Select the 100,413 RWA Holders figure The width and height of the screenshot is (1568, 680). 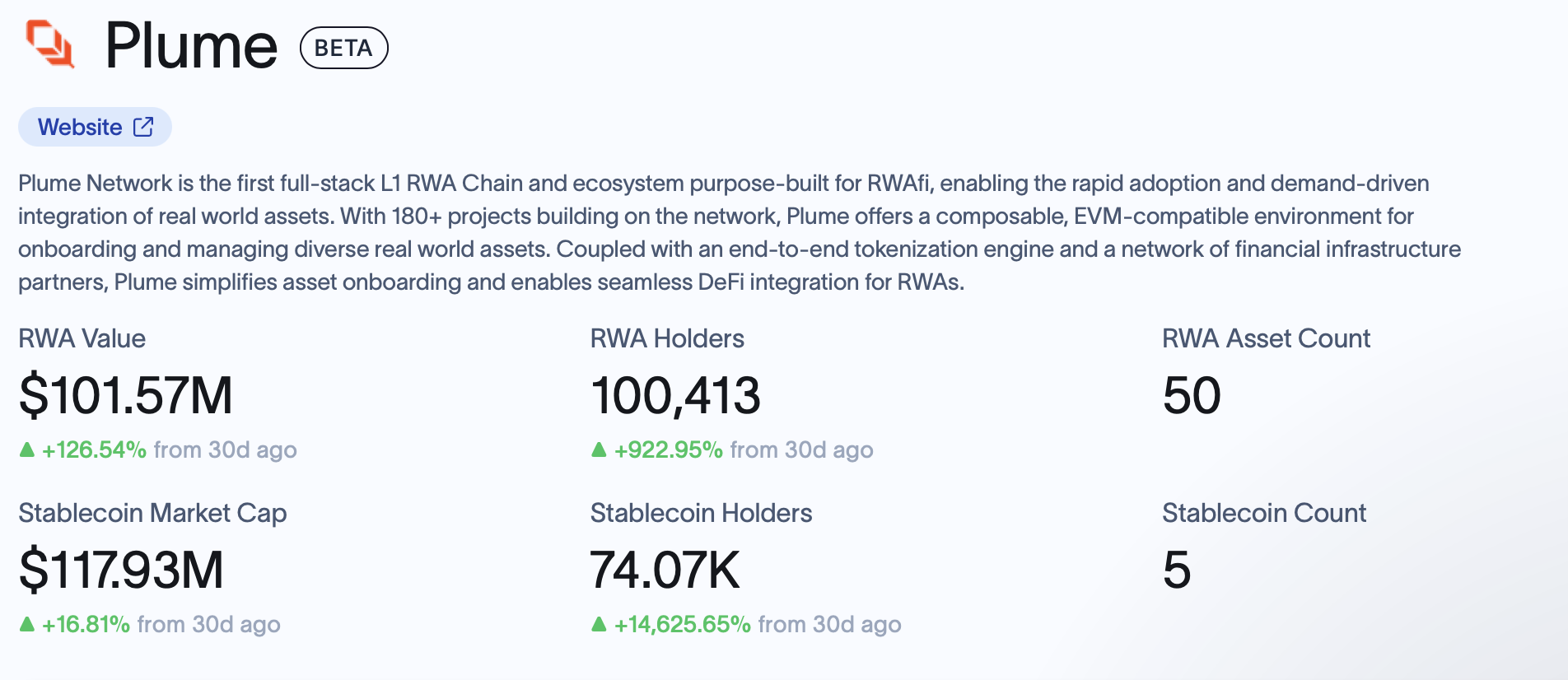pos(675,395)
